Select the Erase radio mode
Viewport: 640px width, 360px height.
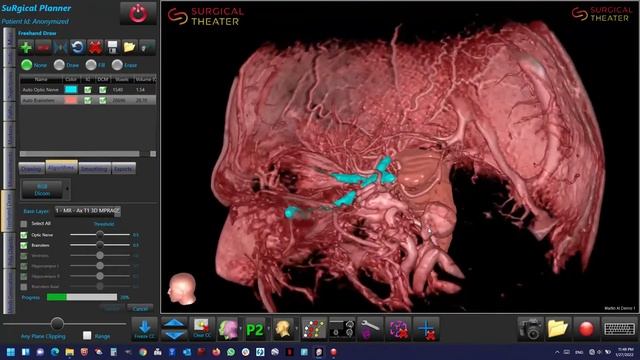tap(117, 65)
